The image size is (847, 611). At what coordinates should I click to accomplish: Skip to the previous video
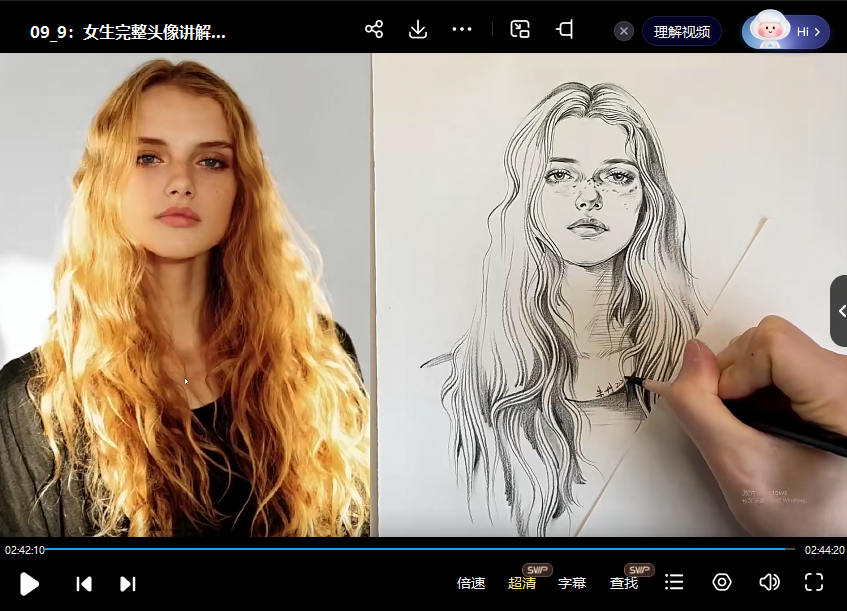tap(85, 584)
